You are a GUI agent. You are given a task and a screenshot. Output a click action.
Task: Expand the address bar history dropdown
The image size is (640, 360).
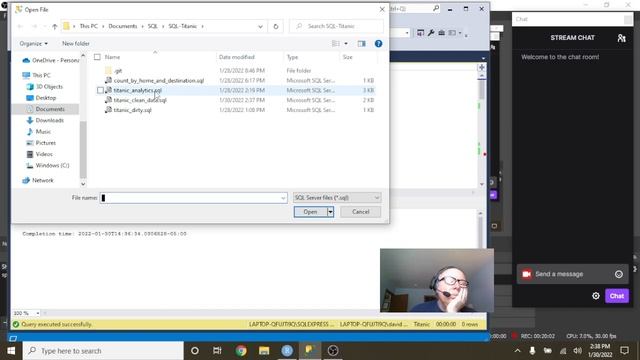pyautogui.click(x=260, y=26)
